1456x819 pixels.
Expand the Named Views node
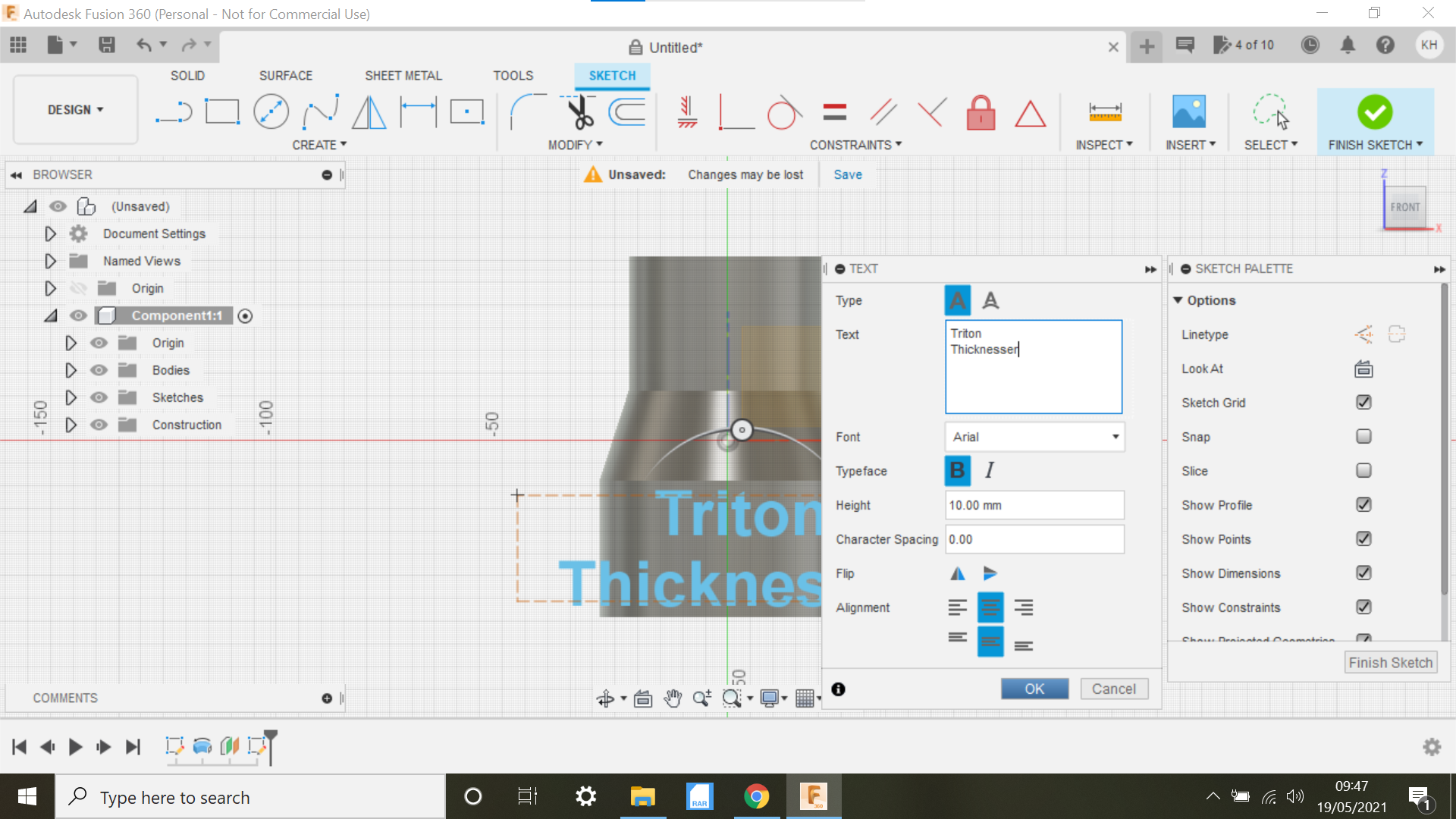[50, 261]
